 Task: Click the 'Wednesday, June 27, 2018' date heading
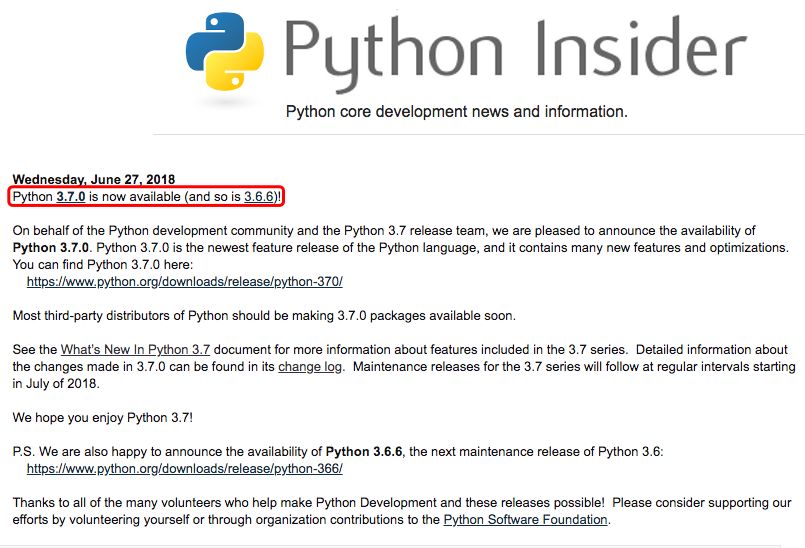coord(94,180)
